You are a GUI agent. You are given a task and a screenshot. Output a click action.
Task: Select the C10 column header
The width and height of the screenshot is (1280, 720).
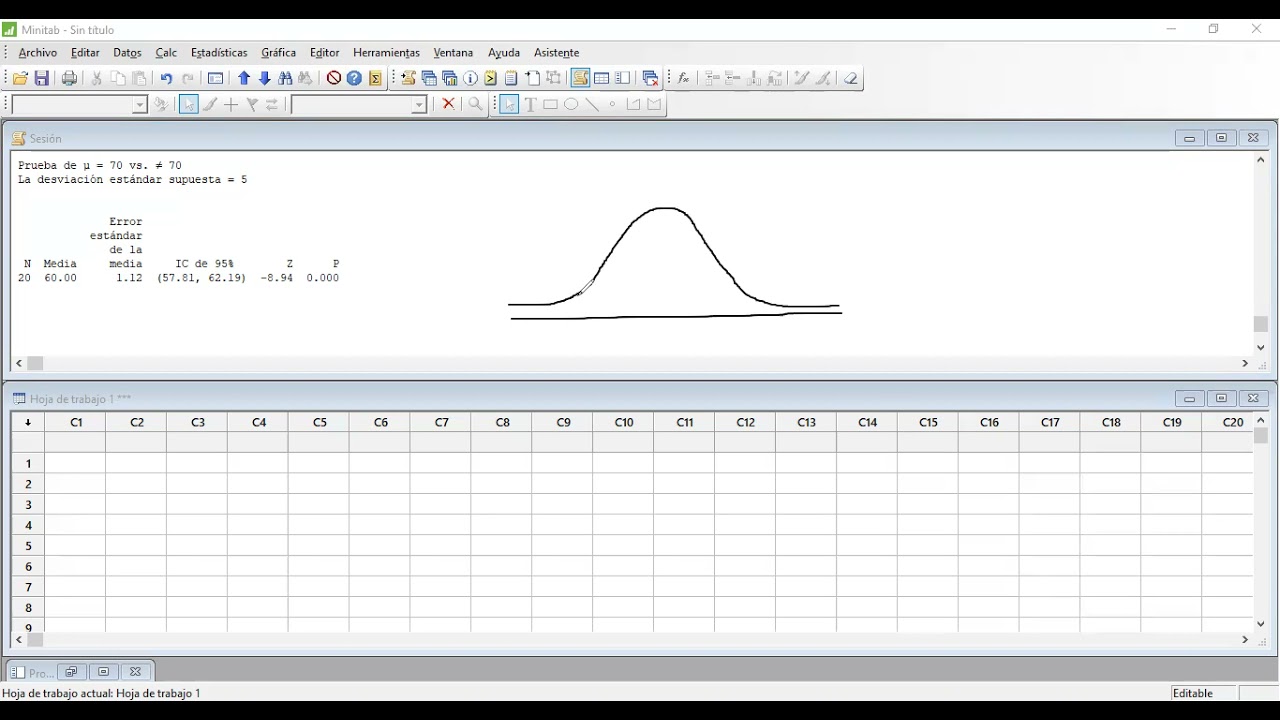(x=624, y=423)
